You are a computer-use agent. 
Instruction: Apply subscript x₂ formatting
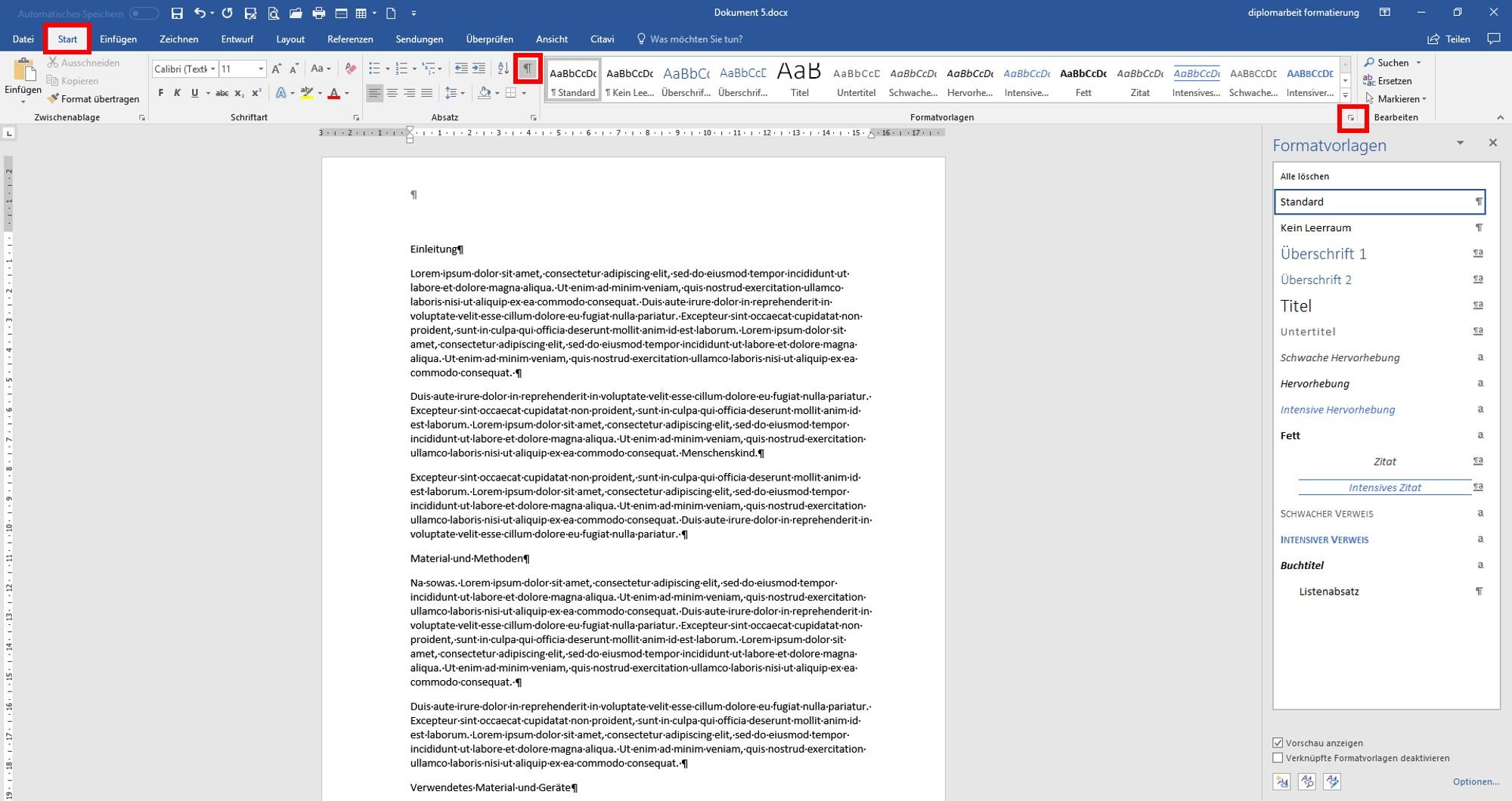(x=239, y=93)
